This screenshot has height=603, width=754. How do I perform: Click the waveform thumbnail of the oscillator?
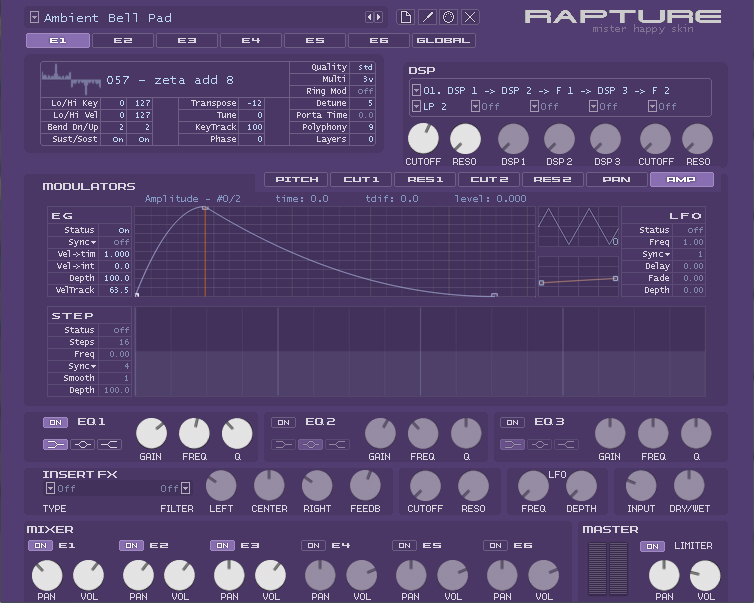pyautogui.click(x=71, y=79)
